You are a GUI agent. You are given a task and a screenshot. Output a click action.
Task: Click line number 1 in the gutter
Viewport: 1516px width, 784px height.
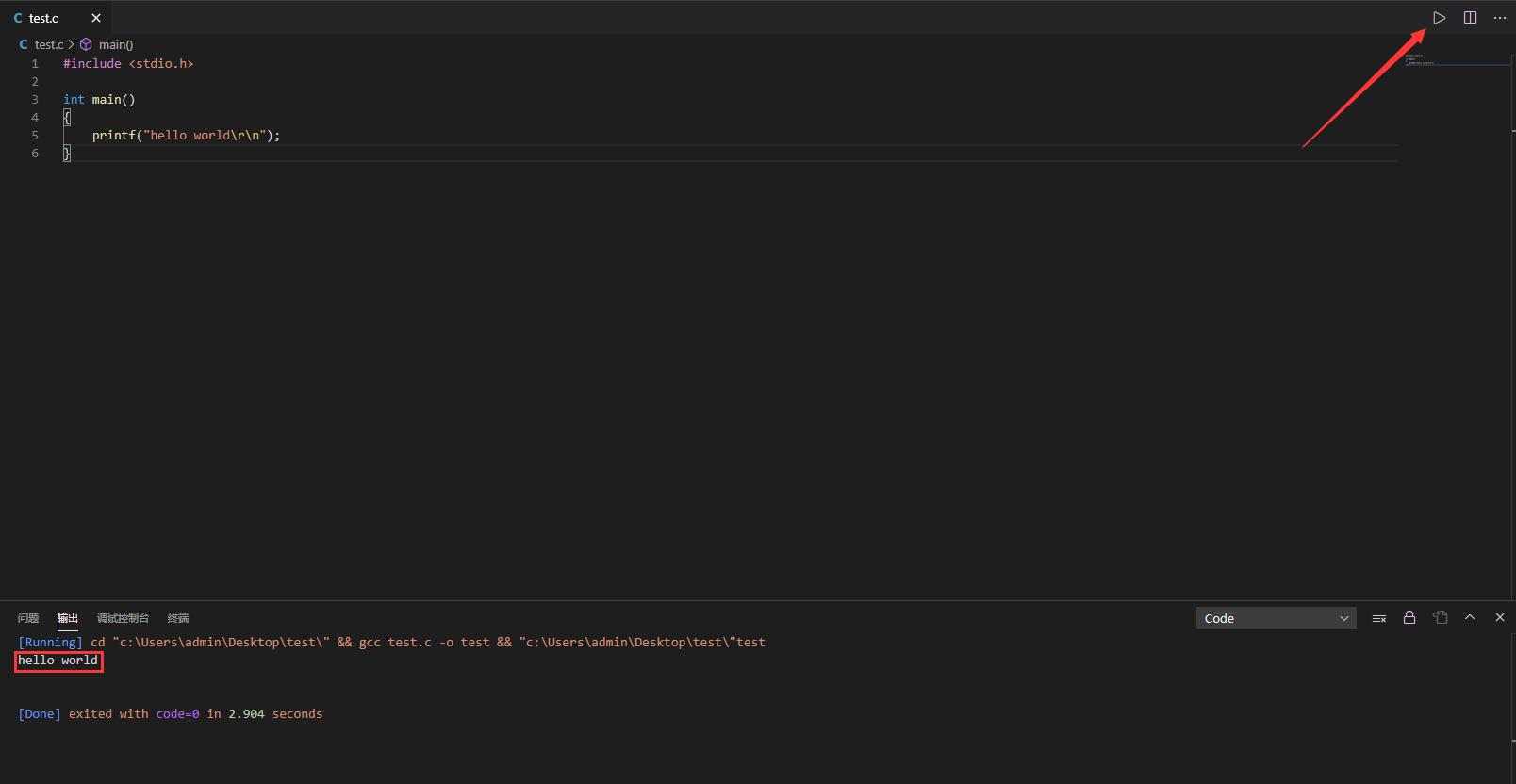35,64
